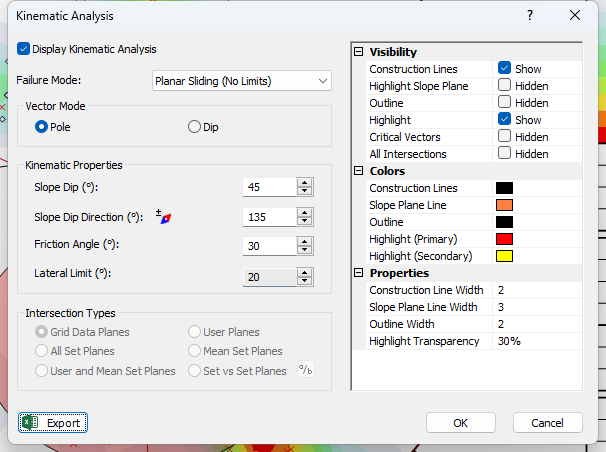Screen dimensions: 606x452
Task: Open the Failure Mode dropdown
Action: click(242, 81)
